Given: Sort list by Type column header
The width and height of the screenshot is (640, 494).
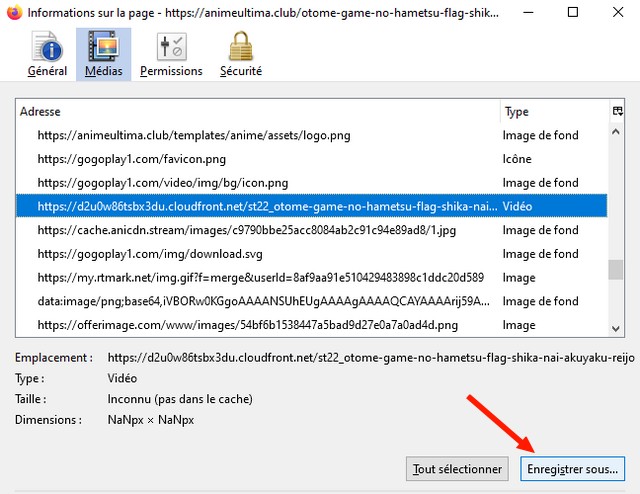Looking at the screenshot, I should (555, 111).
